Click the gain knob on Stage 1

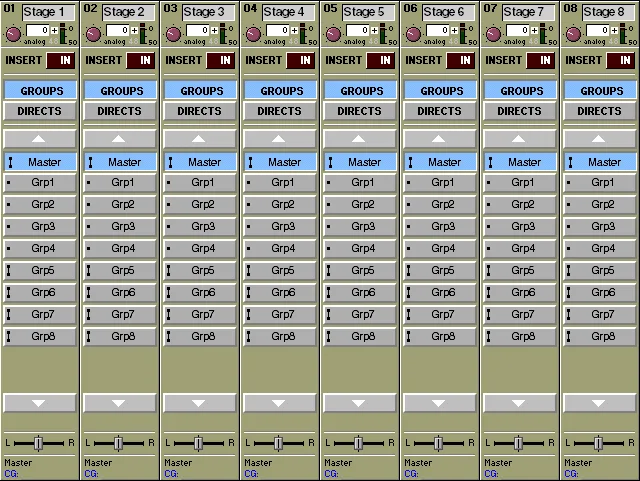(x=13, y=34)
